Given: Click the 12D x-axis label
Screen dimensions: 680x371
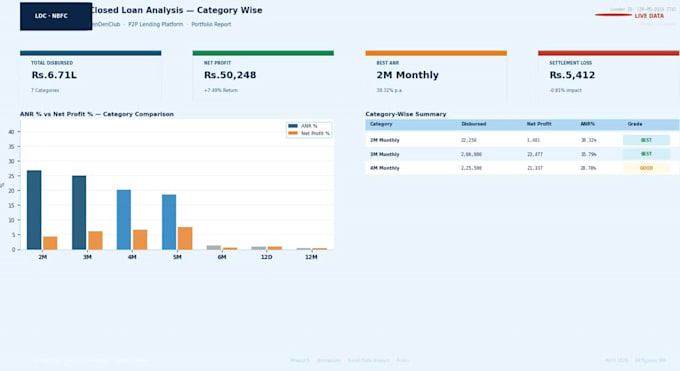Looking at the screenshot, I should pos(266,257).
